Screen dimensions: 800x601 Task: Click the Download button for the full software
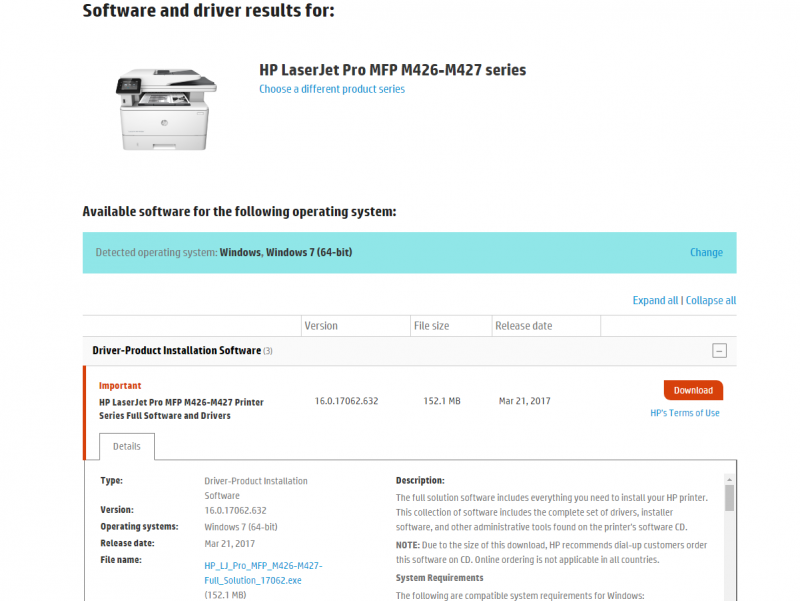coord(693,390)
